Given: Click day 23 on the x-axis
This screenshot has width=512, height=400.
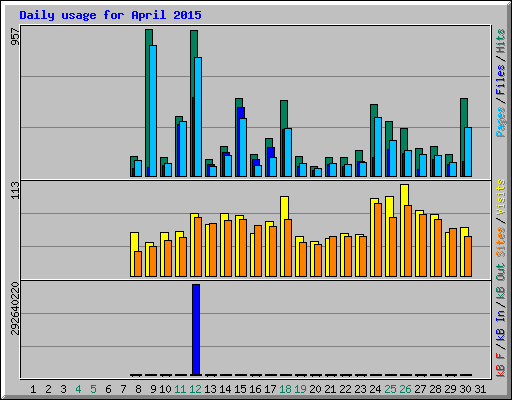Looking at the screenshot, I should pos(360,389).
